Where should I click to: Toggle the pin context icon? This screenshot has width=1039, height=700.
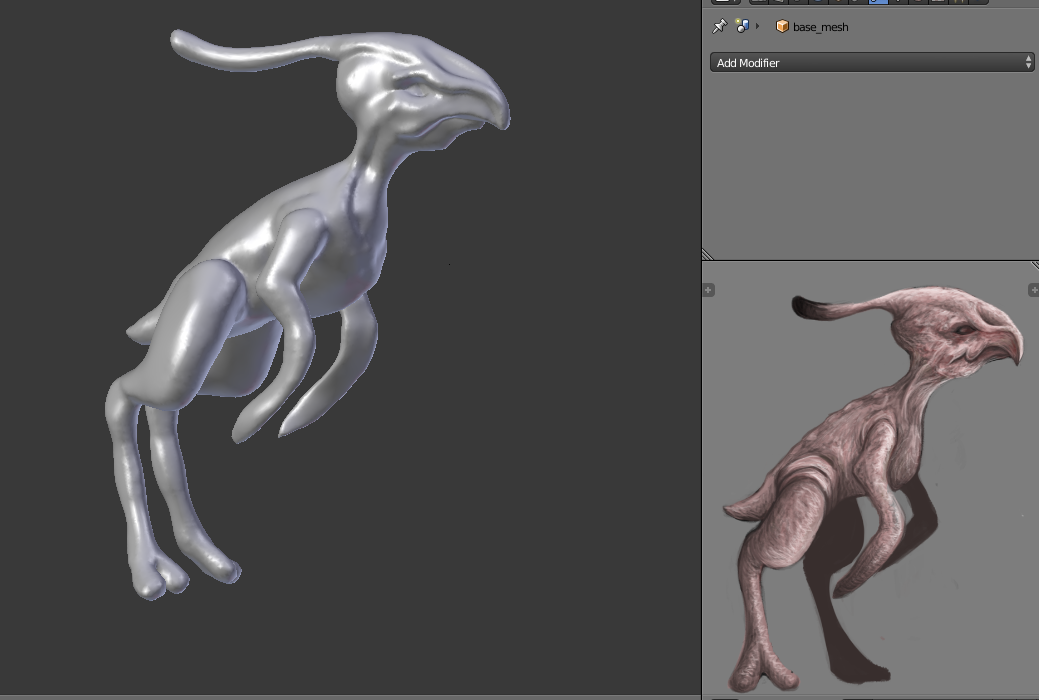[719, 27]
